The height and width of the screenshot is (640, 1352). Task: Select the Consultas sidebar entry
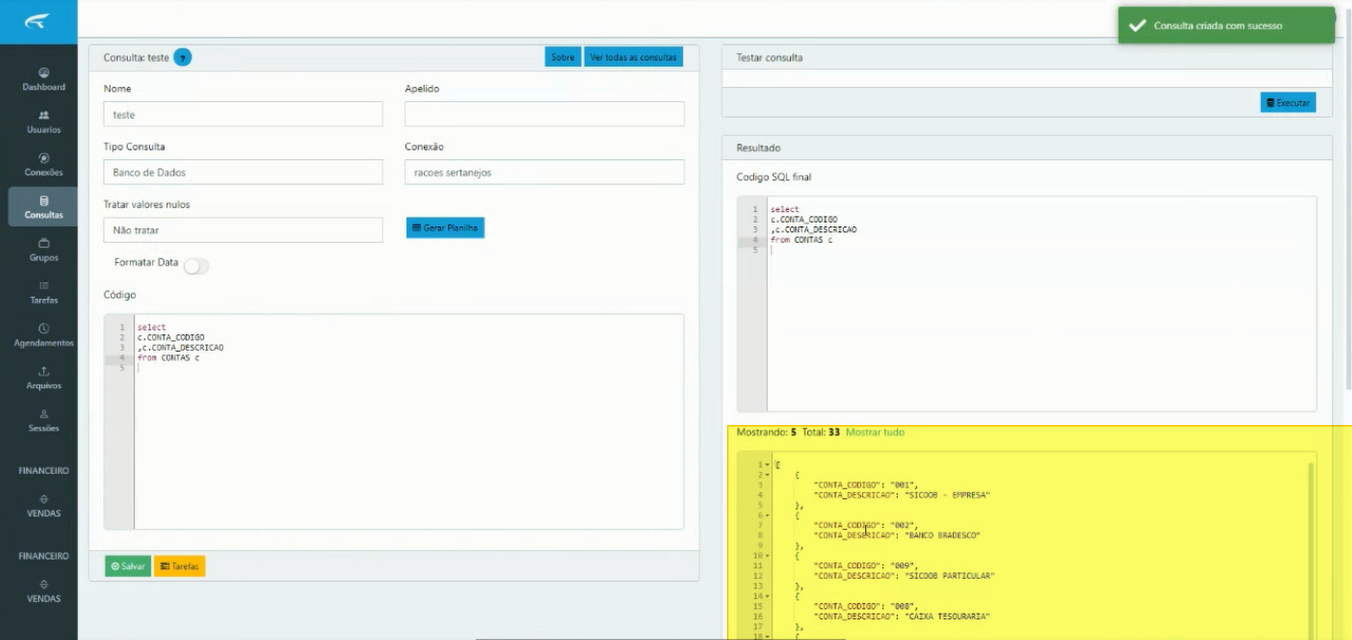[44, 207]
